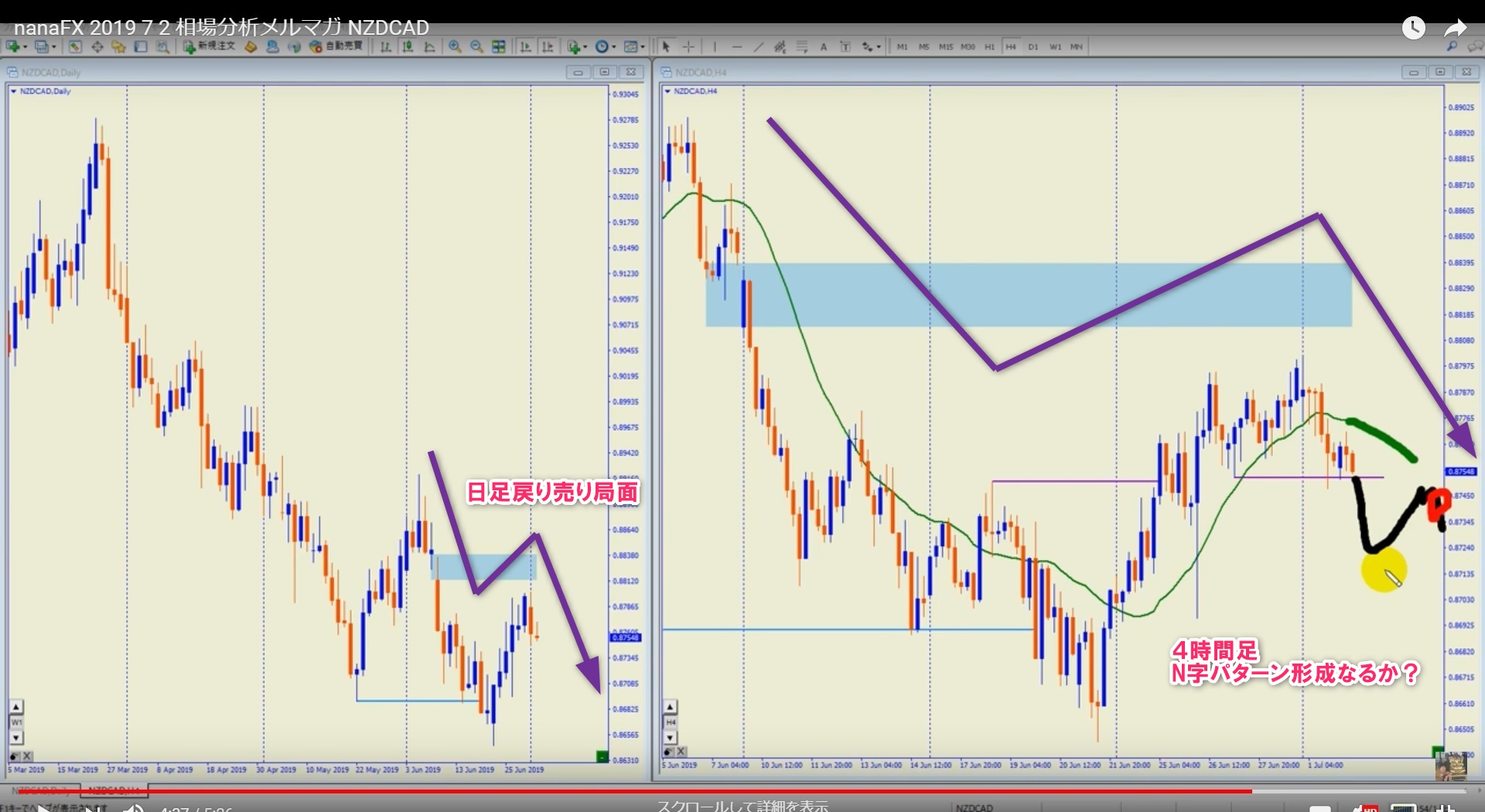The image size is (1485, 812).
Task: Click up arrow above W1 in Daily chart
Action: pyautogui.click(x=16, y=707)
